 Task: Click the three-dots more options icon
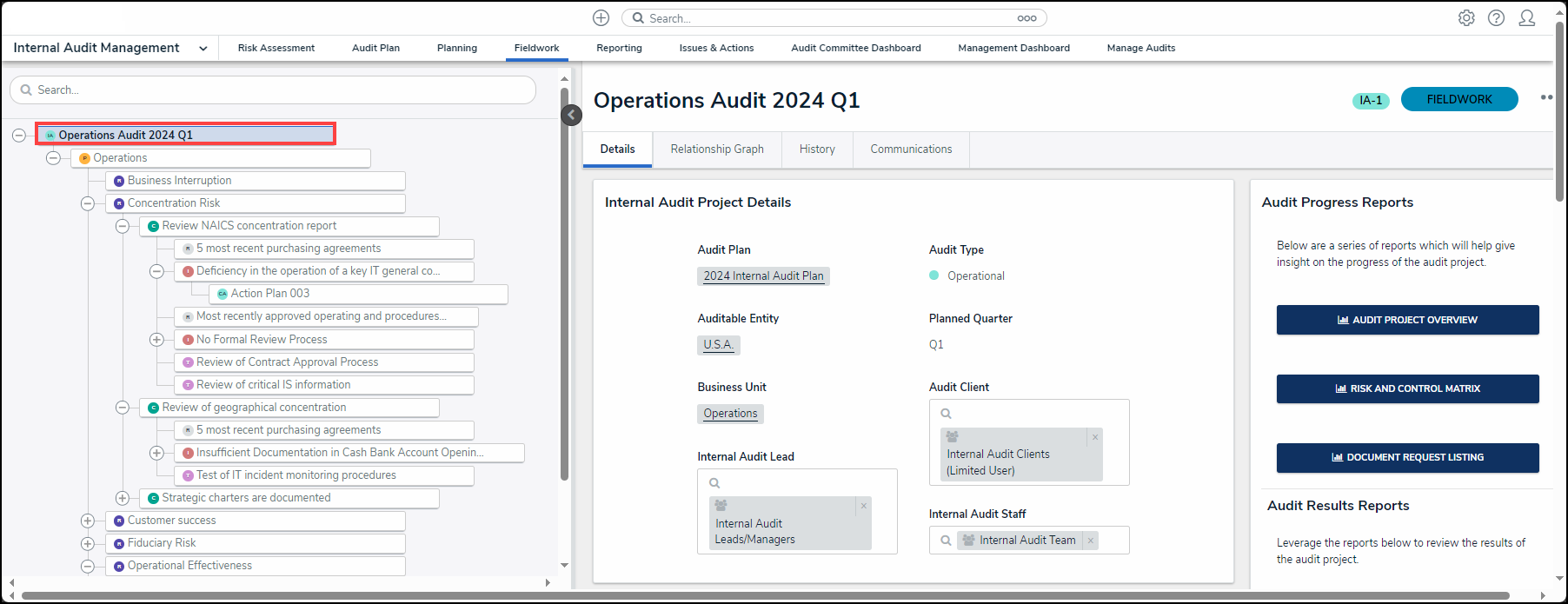[1545, 97]
